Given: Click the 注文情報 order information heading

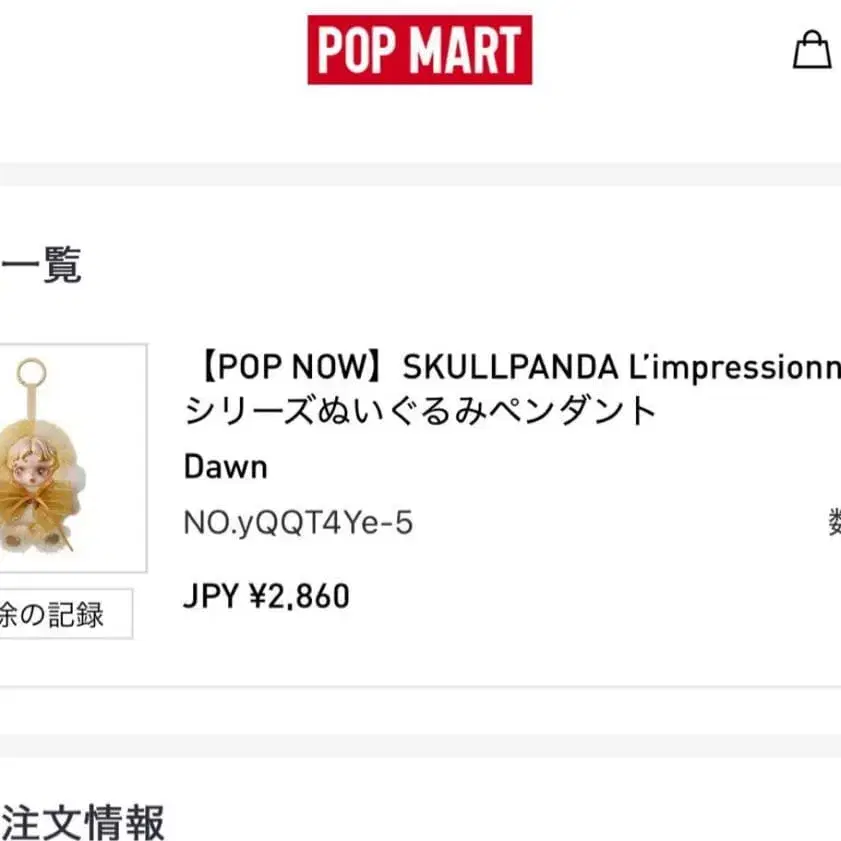Looking at the screenshot, I should tap(82, 822).
